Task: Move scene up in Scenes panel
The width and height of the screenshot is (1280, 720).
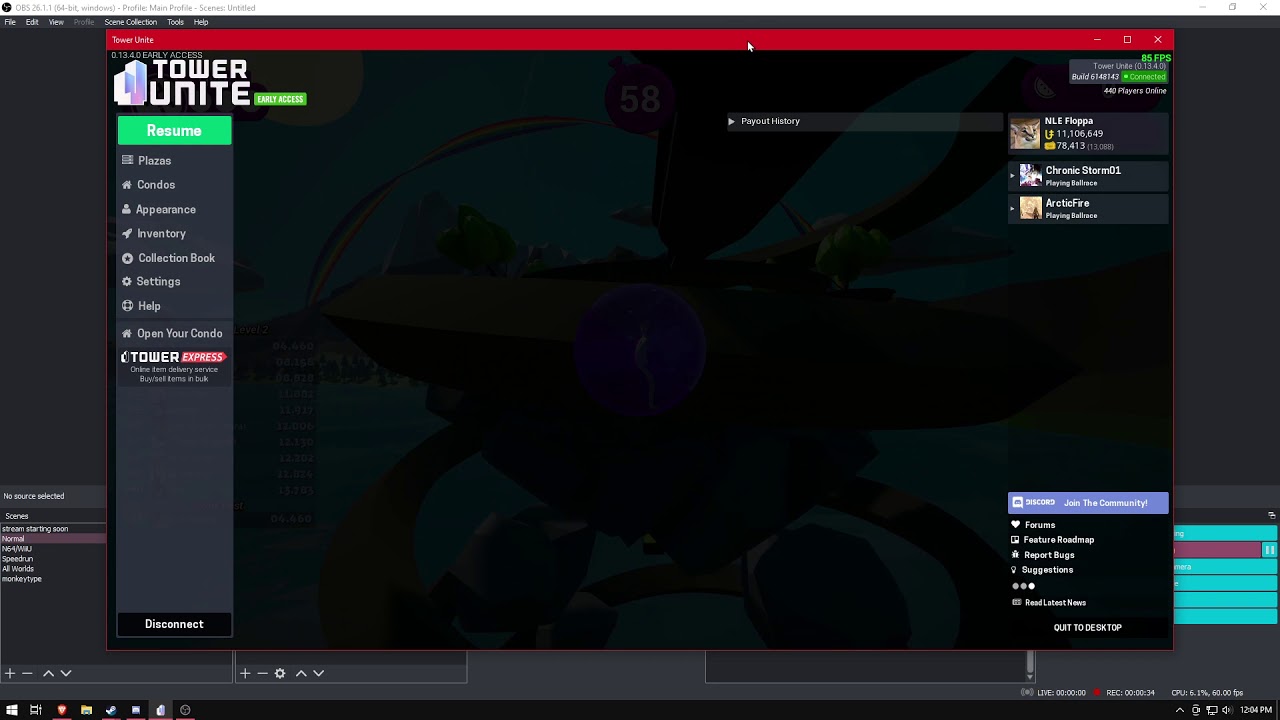Action: coord(47,674)
